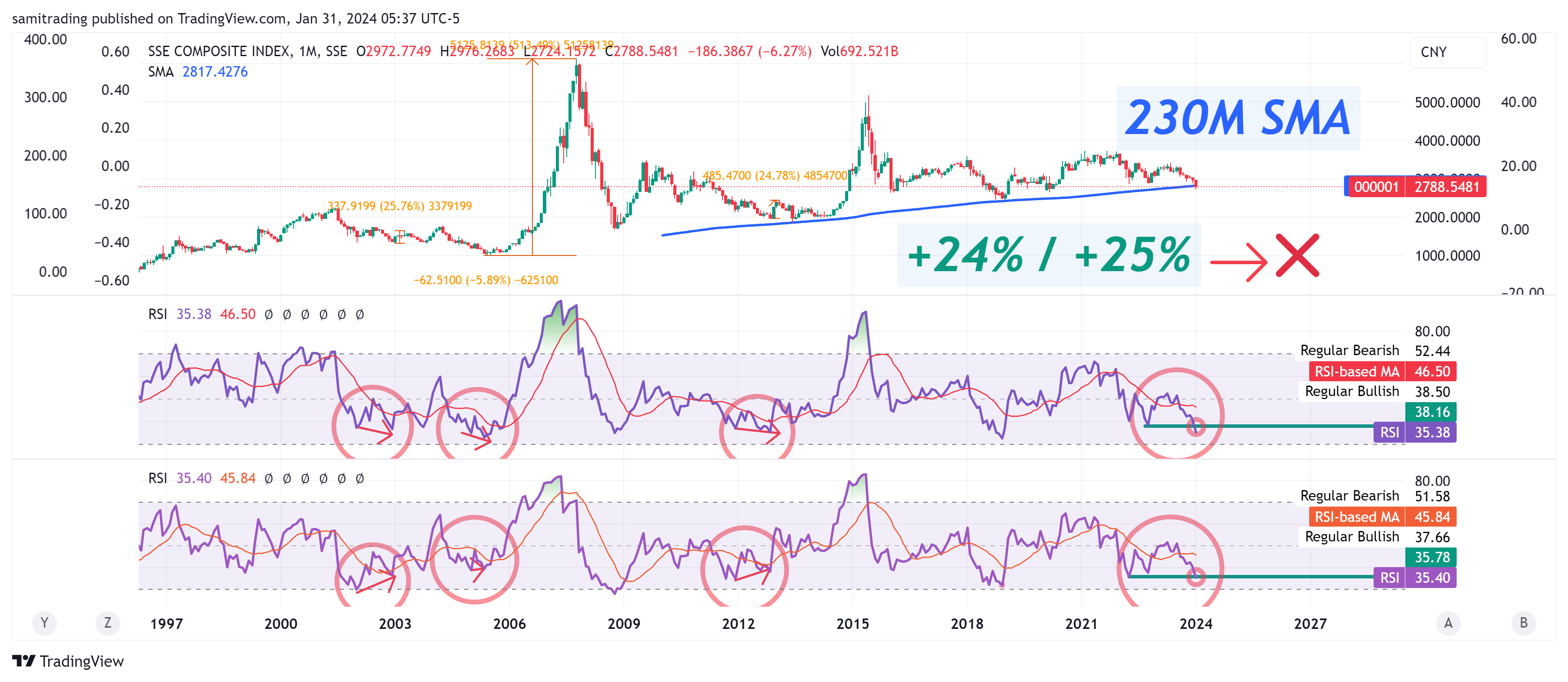The image size is (1568, 682).
Task: Click the Y scale button at bottom left
Action: pos(44,623)
